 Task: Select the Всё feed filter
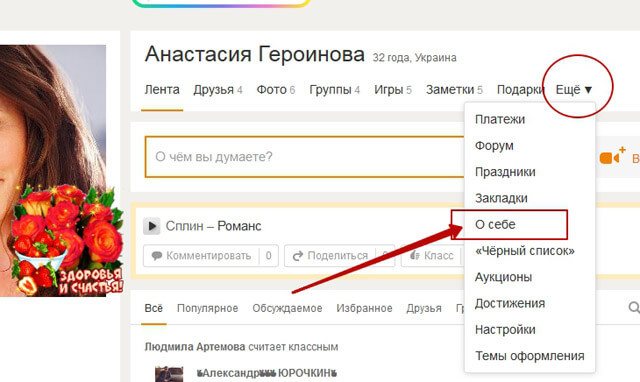153,308
